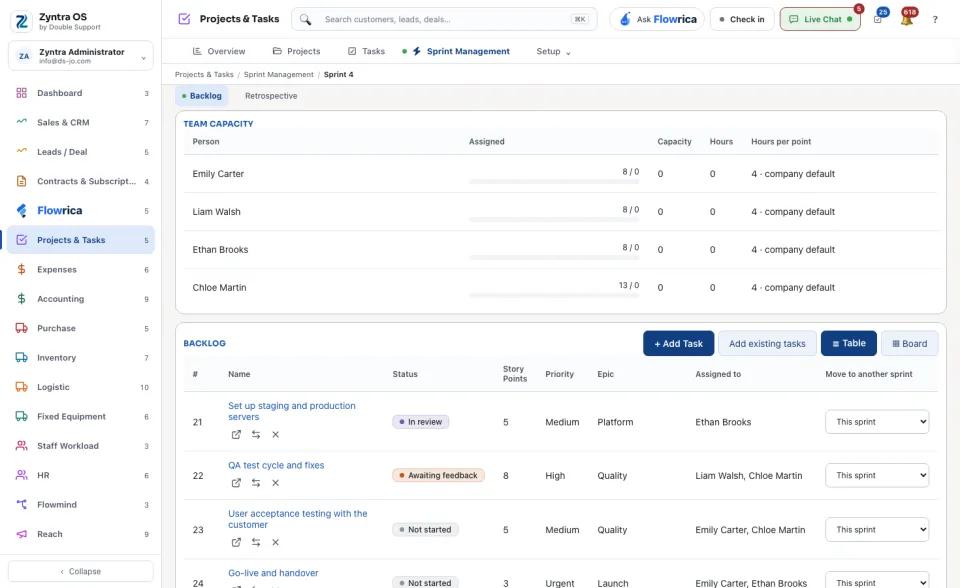Open sprint dropdown for task 24

coord(877,581)
